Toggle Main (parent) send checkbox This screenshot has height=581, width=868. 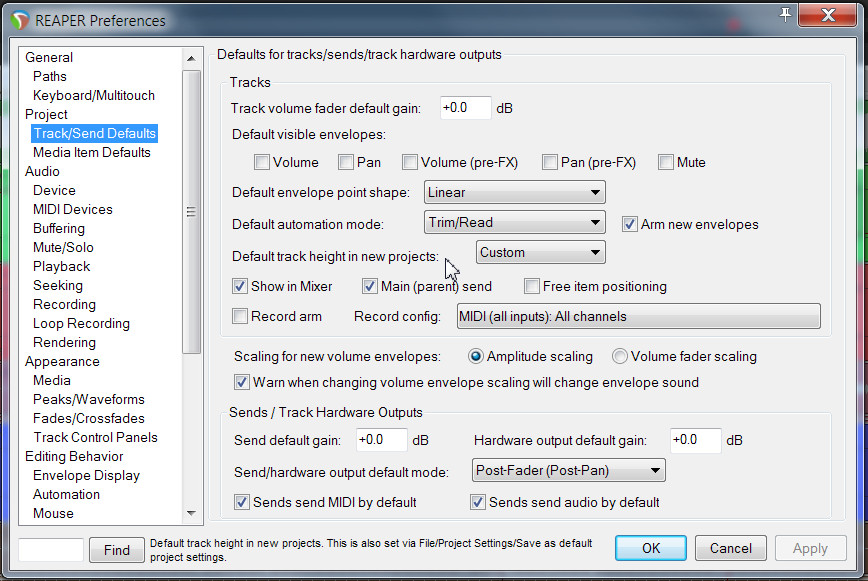coord(370,286)
